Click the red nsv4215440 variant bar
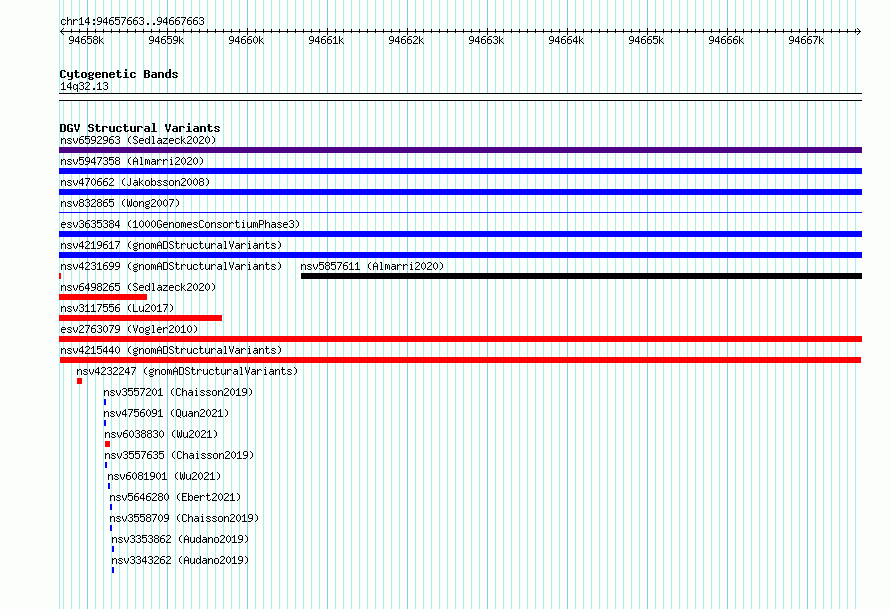This screenshot has width=890, height=609. [x=460, y=360]
